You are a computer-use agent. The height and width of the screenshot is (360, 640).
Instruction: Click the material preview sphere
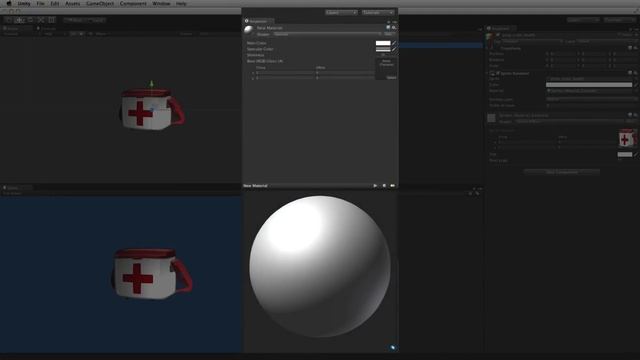click(320, 267)
